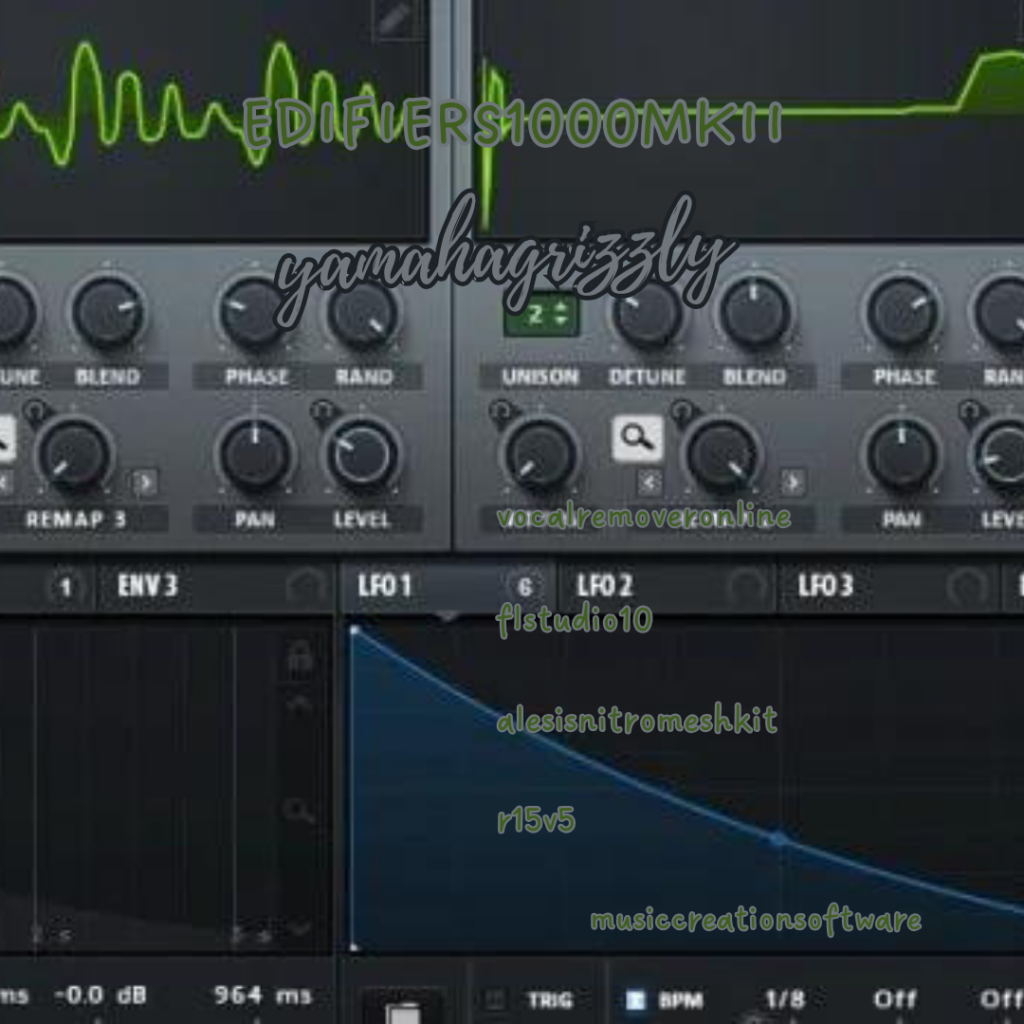Click the left oscillator RAND knob
This screenshot has width=1024, height=1024.
point(362,312)
